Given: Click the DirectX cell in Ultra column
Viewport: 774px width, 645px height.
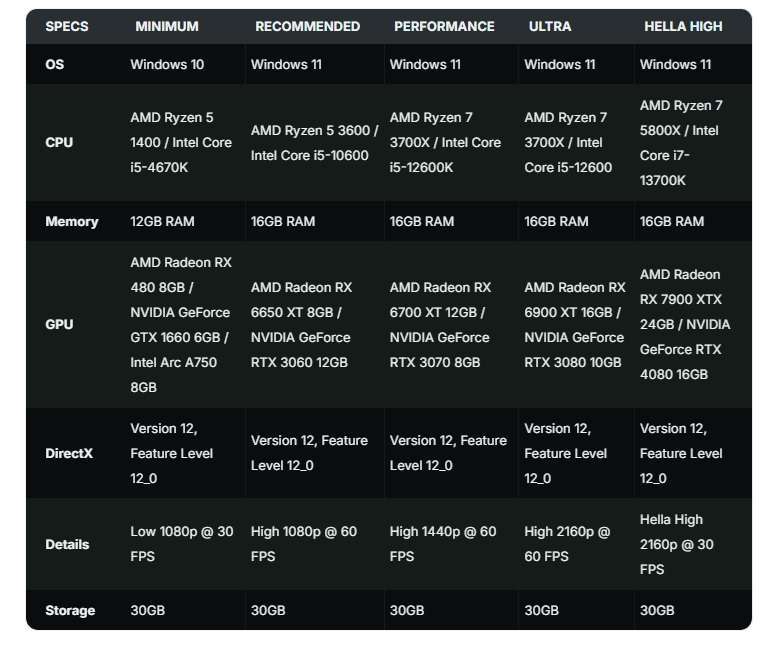Looking at the screenshot, I should pyautogui.click(x=566, y=453).
